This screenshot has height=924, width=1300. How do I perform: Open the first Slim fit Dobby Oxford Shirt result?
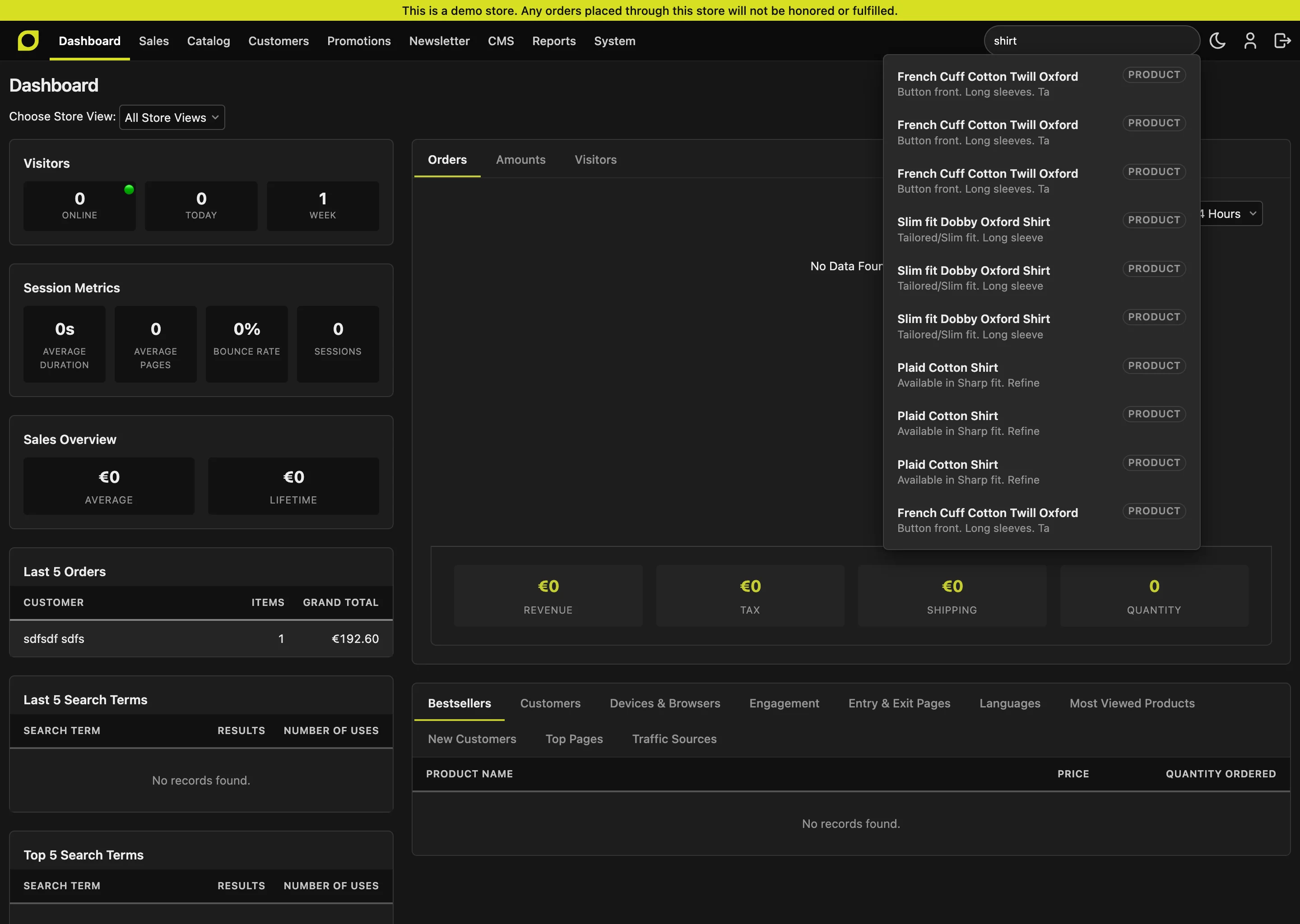[1041, 229]
